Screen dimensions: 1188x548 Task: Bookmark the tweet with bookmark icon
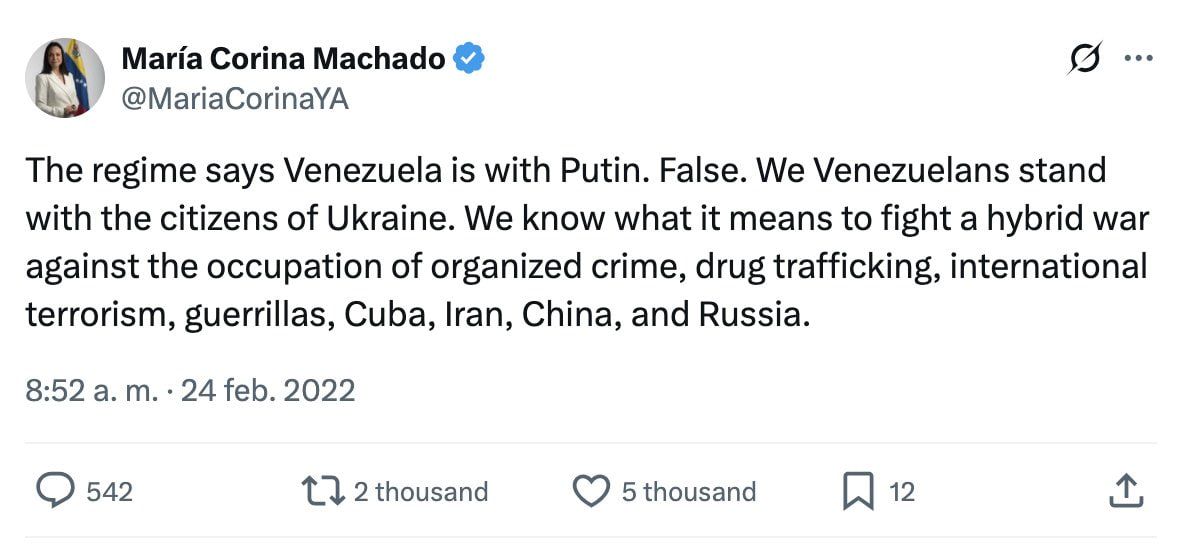[x=858, y=491]
